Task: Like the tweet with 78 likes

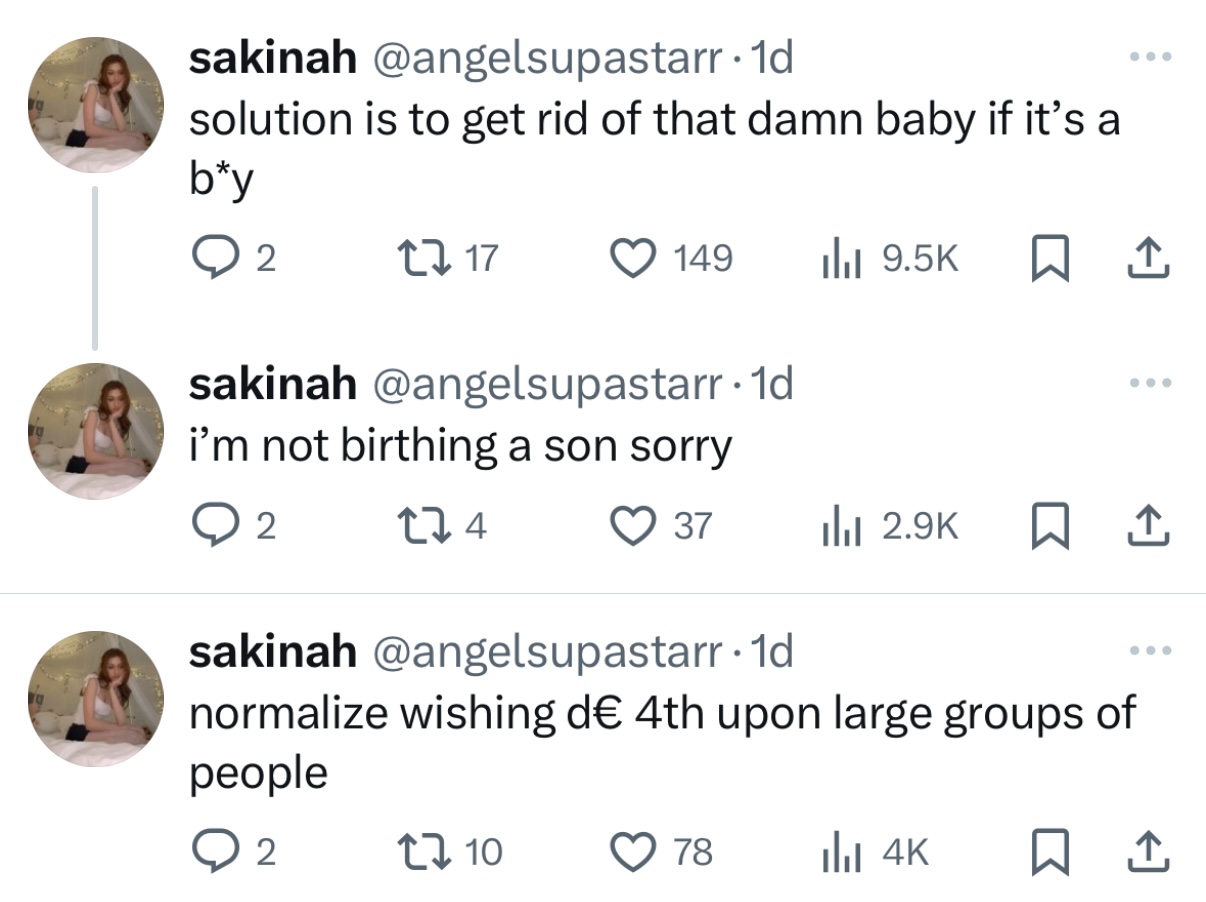Action: click(633, 851)
